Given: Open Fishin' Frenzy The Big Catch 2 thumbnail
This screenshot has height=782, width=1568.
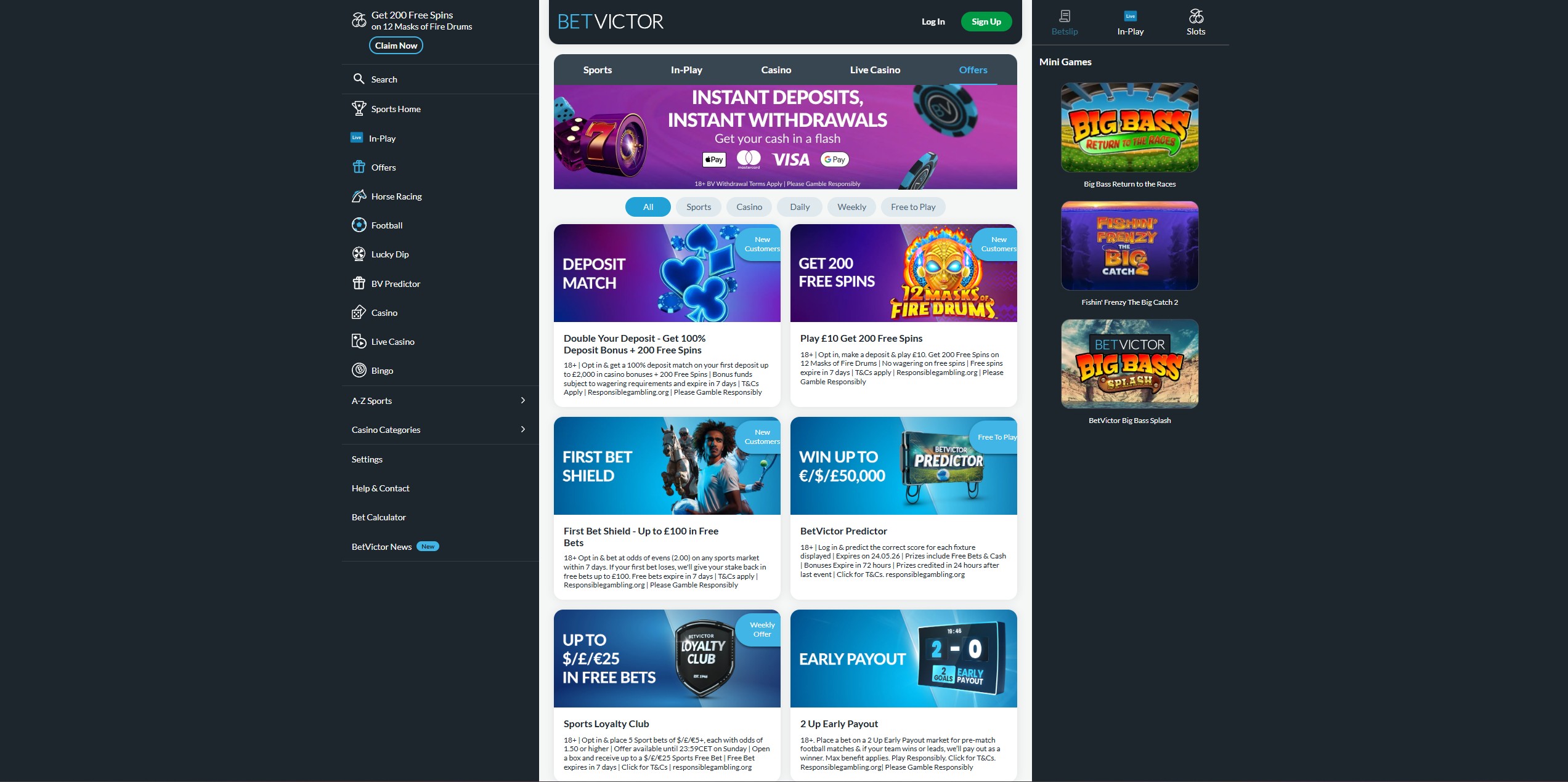Looking at the screenshot, I should tap(1130, 246).
